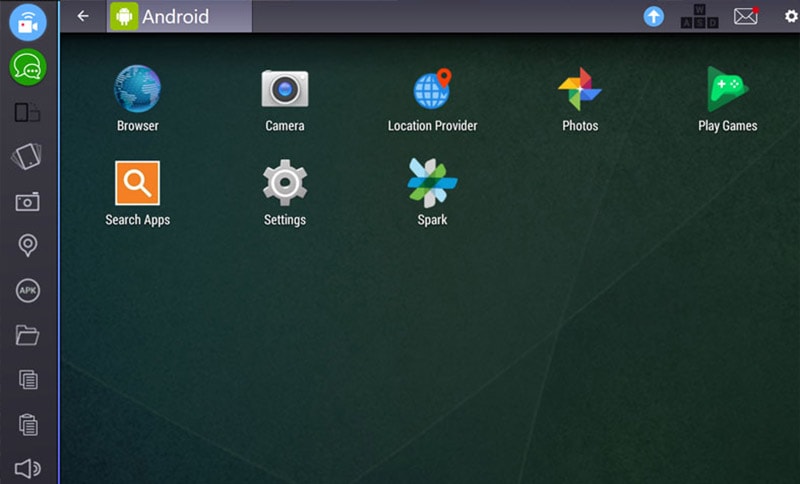800x484 pixels.
Task: Open the Browser app
Action: [x=137, y=89]
